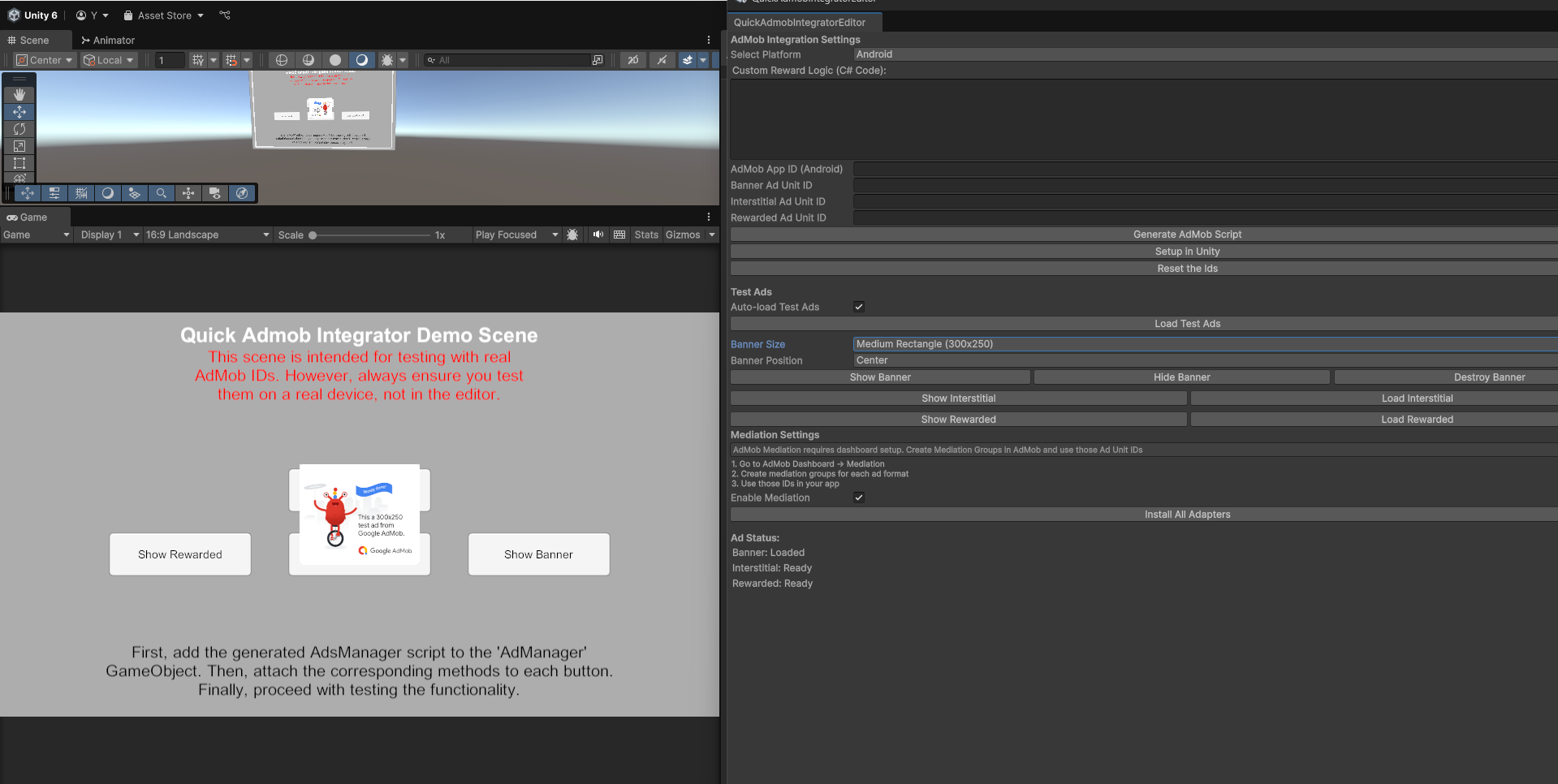Click Show Rewarded button in Game view
The image size is (1558, 784).
pos(180,554)
